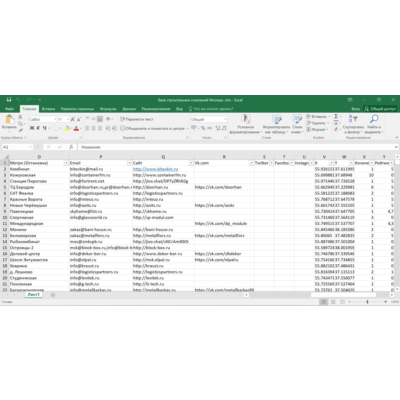Click the Name Box showing A1
Screen dimensions: 400x400
(x=17, y=147)
